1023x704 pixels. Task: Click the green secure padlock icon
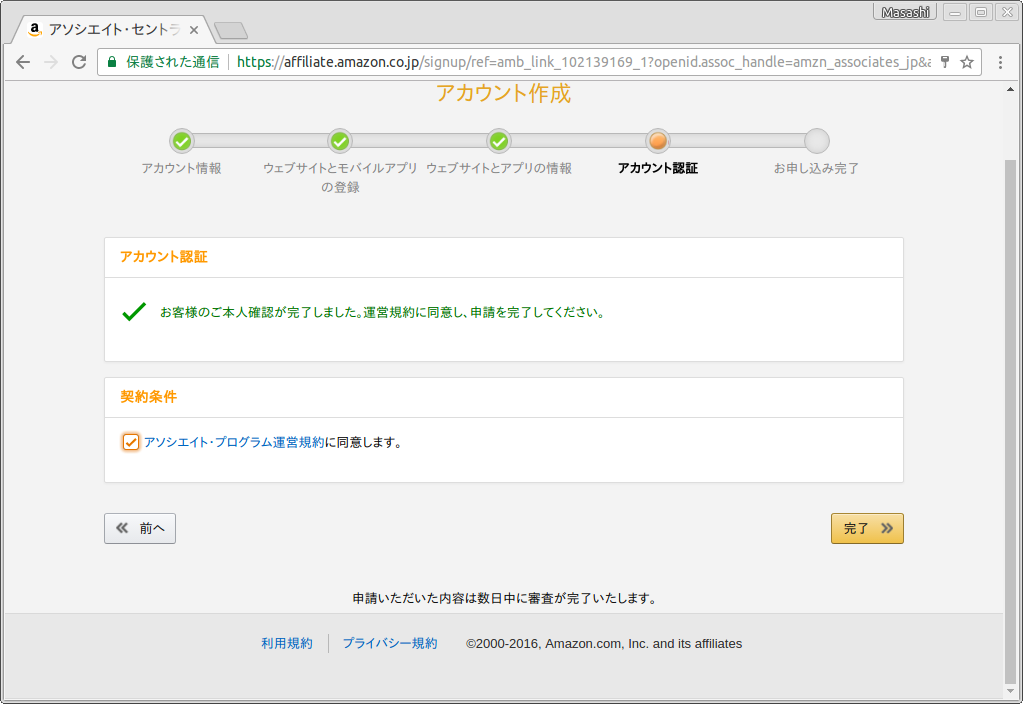(112, 62)
